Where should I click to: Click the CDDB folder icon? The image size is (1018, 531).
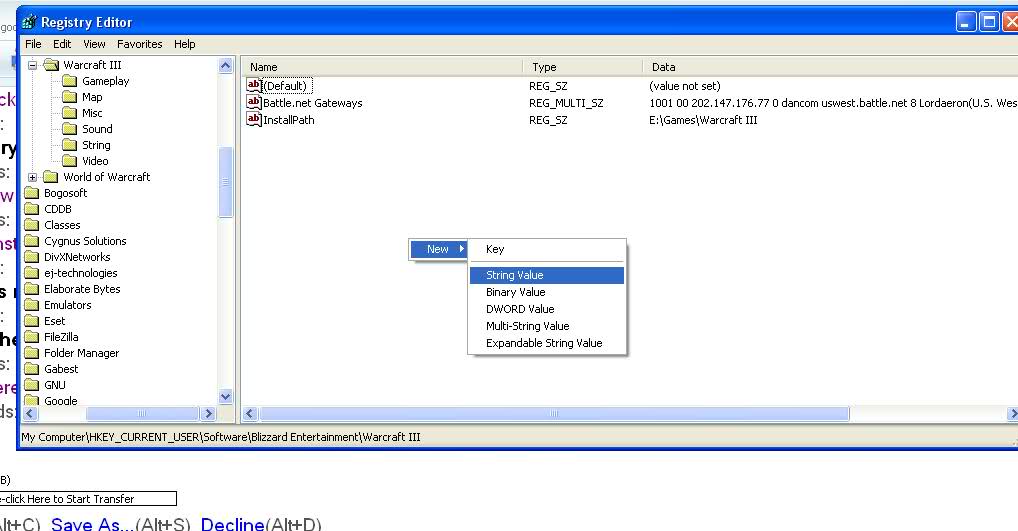click(31, 209)
